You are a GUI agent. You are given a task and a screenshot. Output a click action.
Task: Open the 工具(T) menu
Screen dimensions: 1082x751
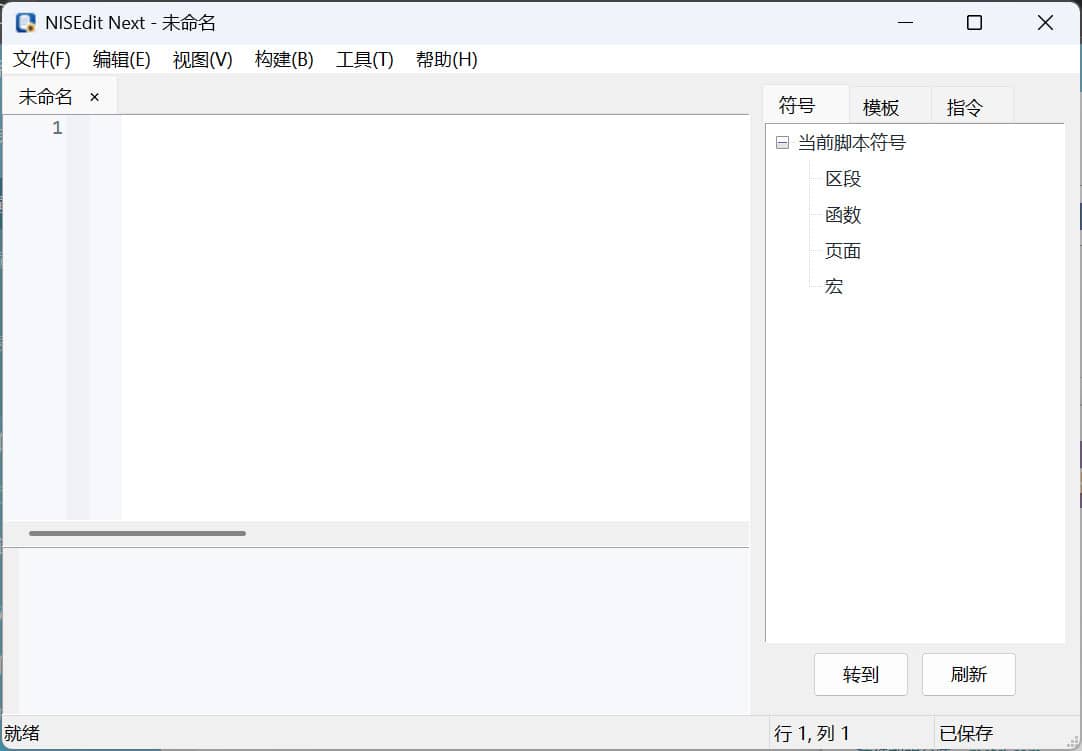coord(364,60)
